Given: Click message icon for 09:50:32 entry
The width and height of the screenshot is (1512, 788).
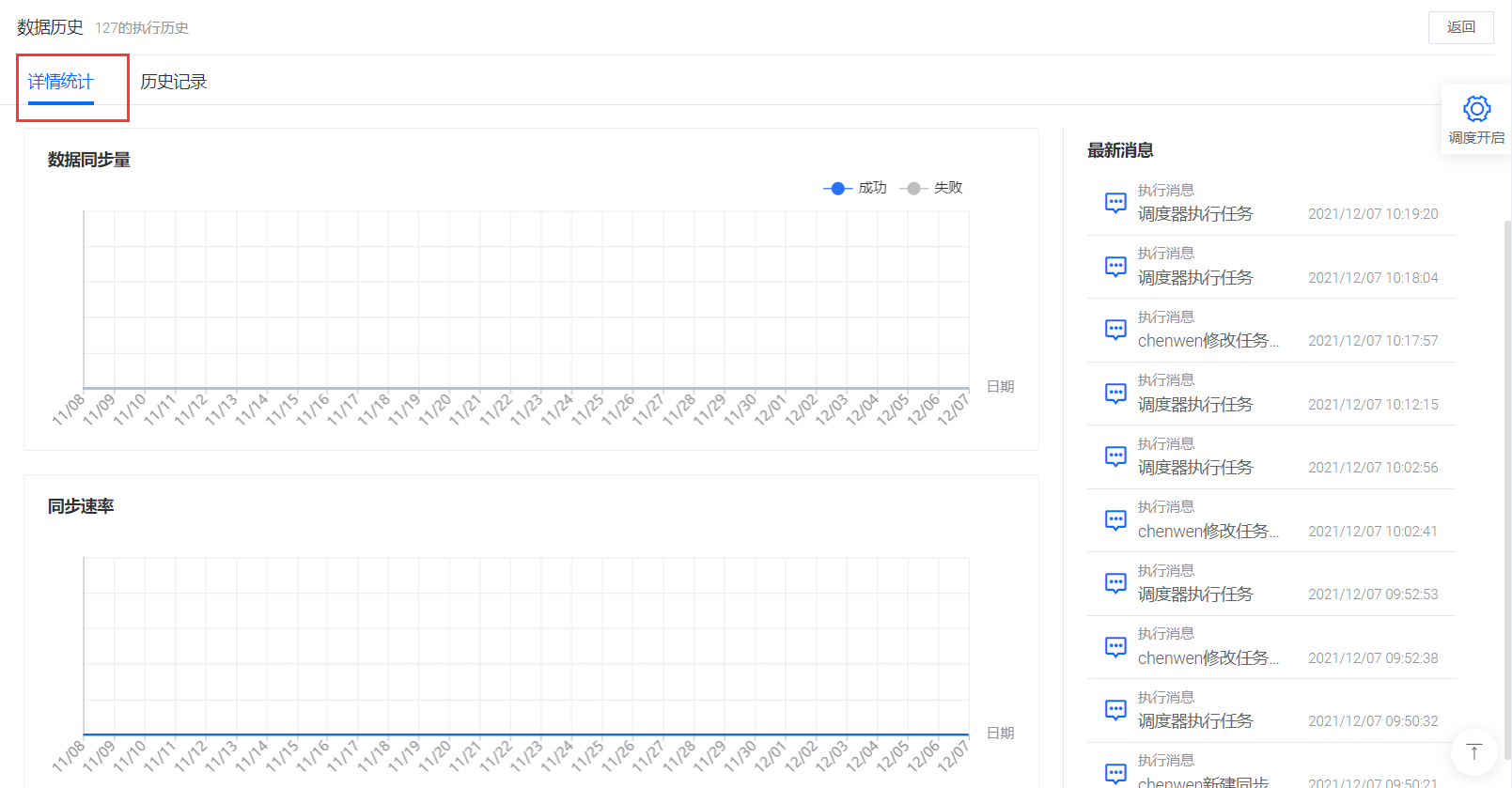Looking at the screenshot, I should pos(1115,710).
